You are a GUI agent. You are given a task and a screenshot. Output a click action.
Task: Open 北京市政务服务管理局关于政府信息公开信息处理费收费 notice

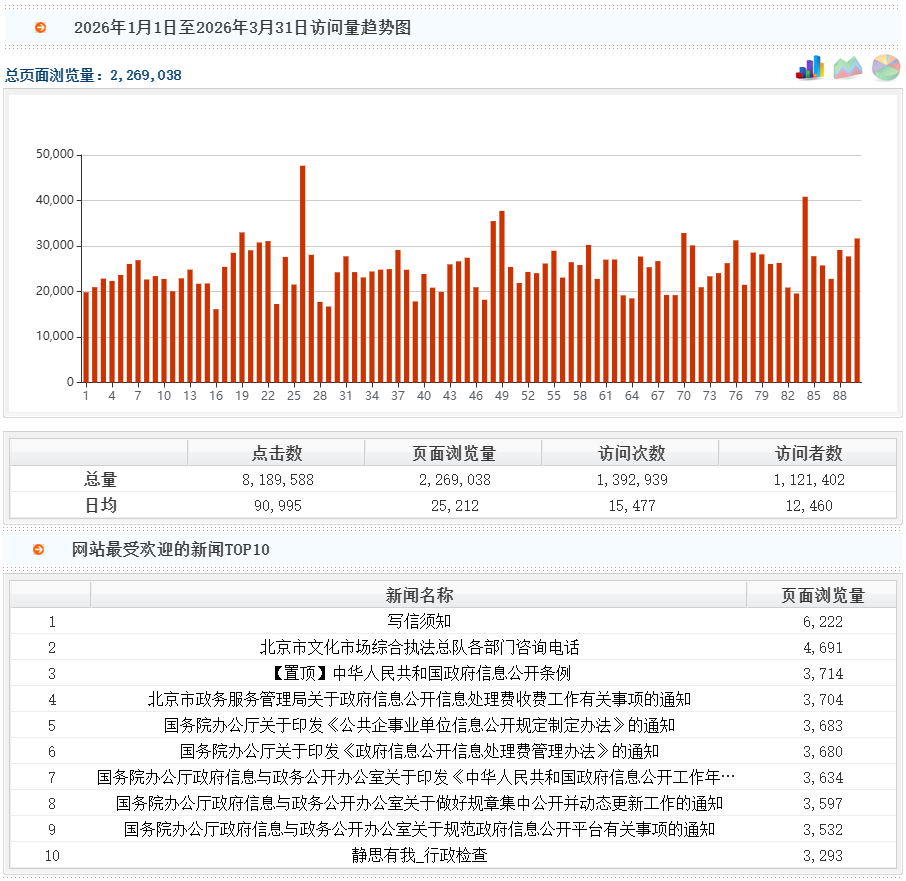[x=419, y=700]
